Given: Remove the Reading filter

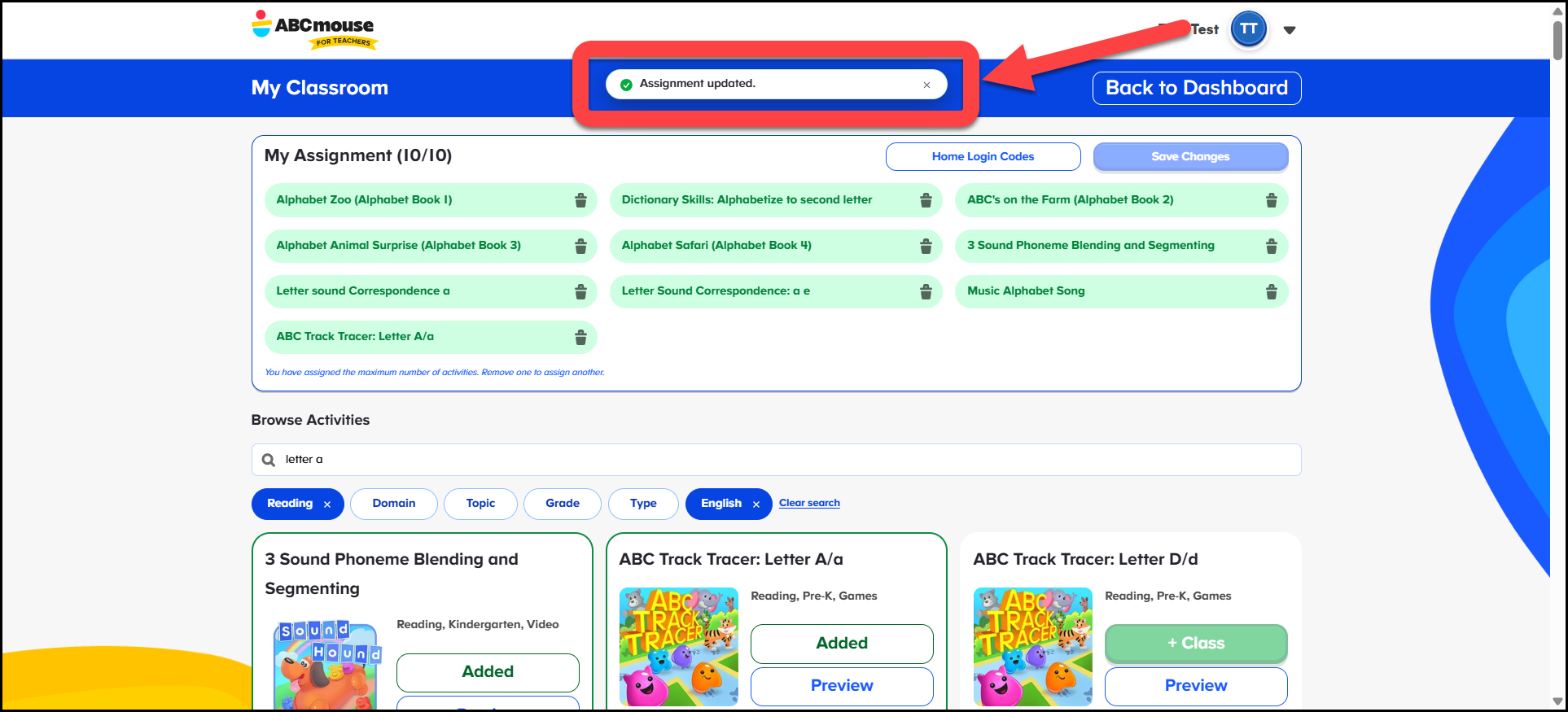Looking at the screenshot, I should (x=327, y=505).
